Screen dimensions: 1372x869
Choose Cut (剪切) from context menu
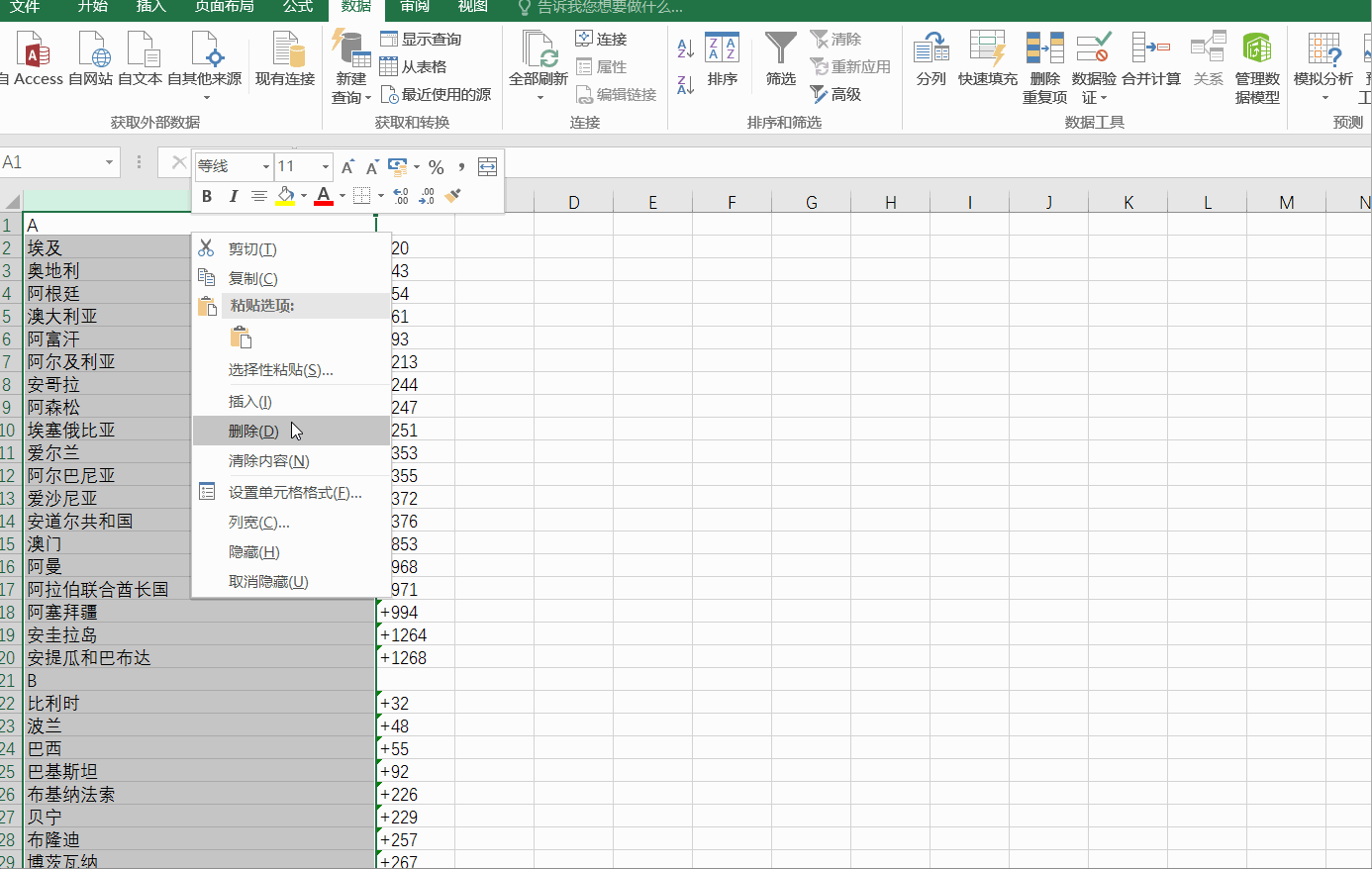click(291, 248)
